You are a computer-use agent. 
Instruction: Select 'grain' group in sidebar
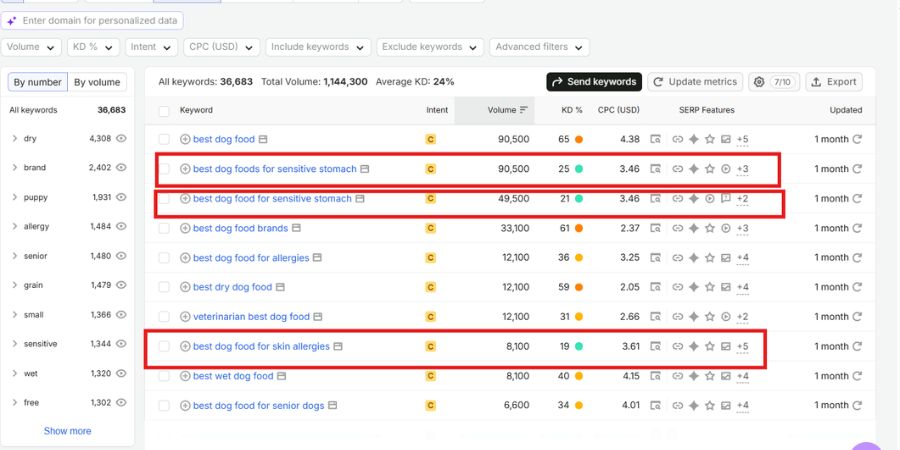(33, 285)
